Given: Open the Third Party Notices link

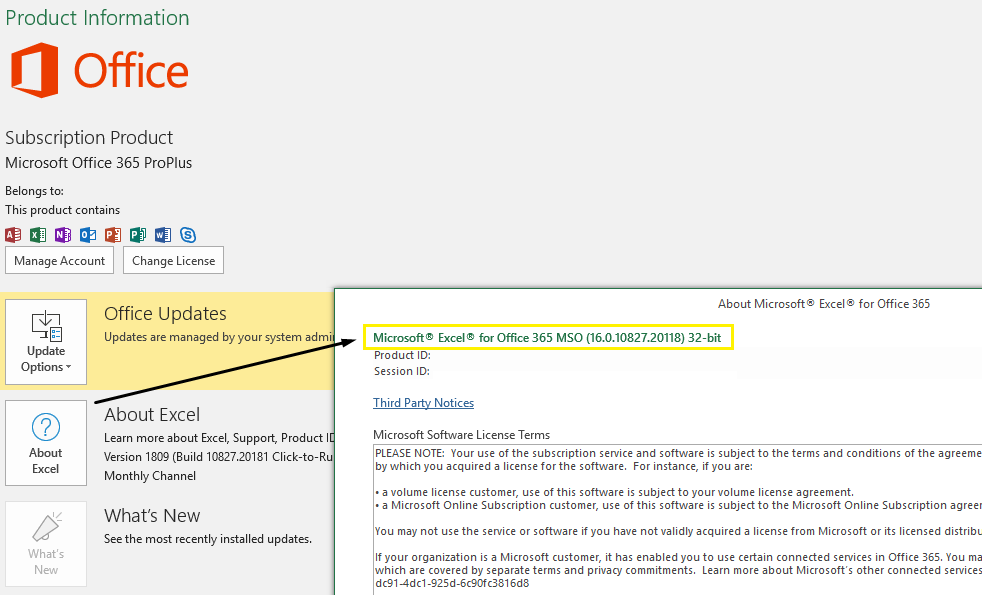Looking at the screenshot, I should click(423, 403).
